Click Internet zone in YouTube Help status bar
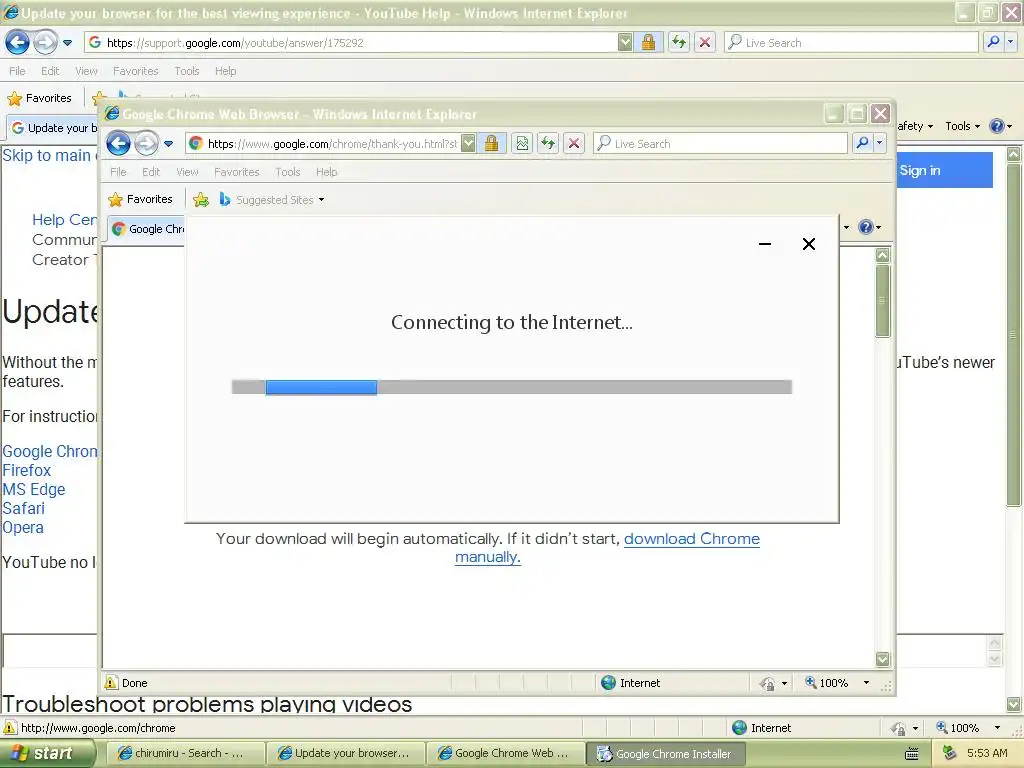Viewport: 1024px width, 768px height. tap(762, 728)
